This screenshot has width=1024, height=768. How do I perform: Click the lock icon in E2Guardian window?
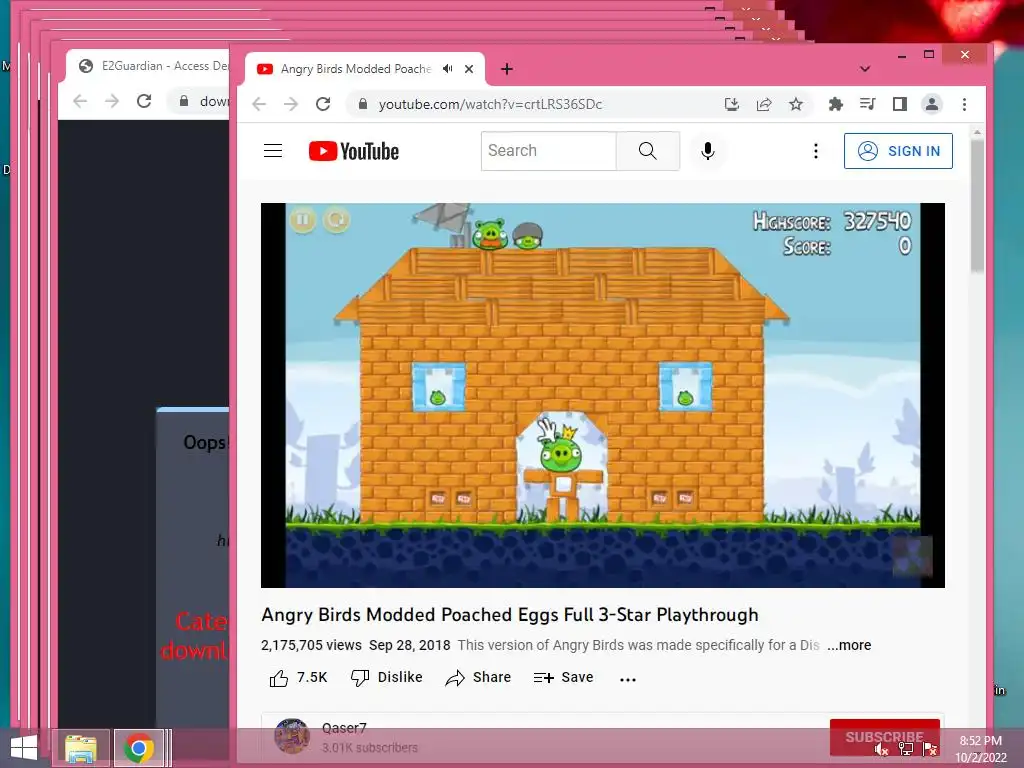[x=184, y=101]
